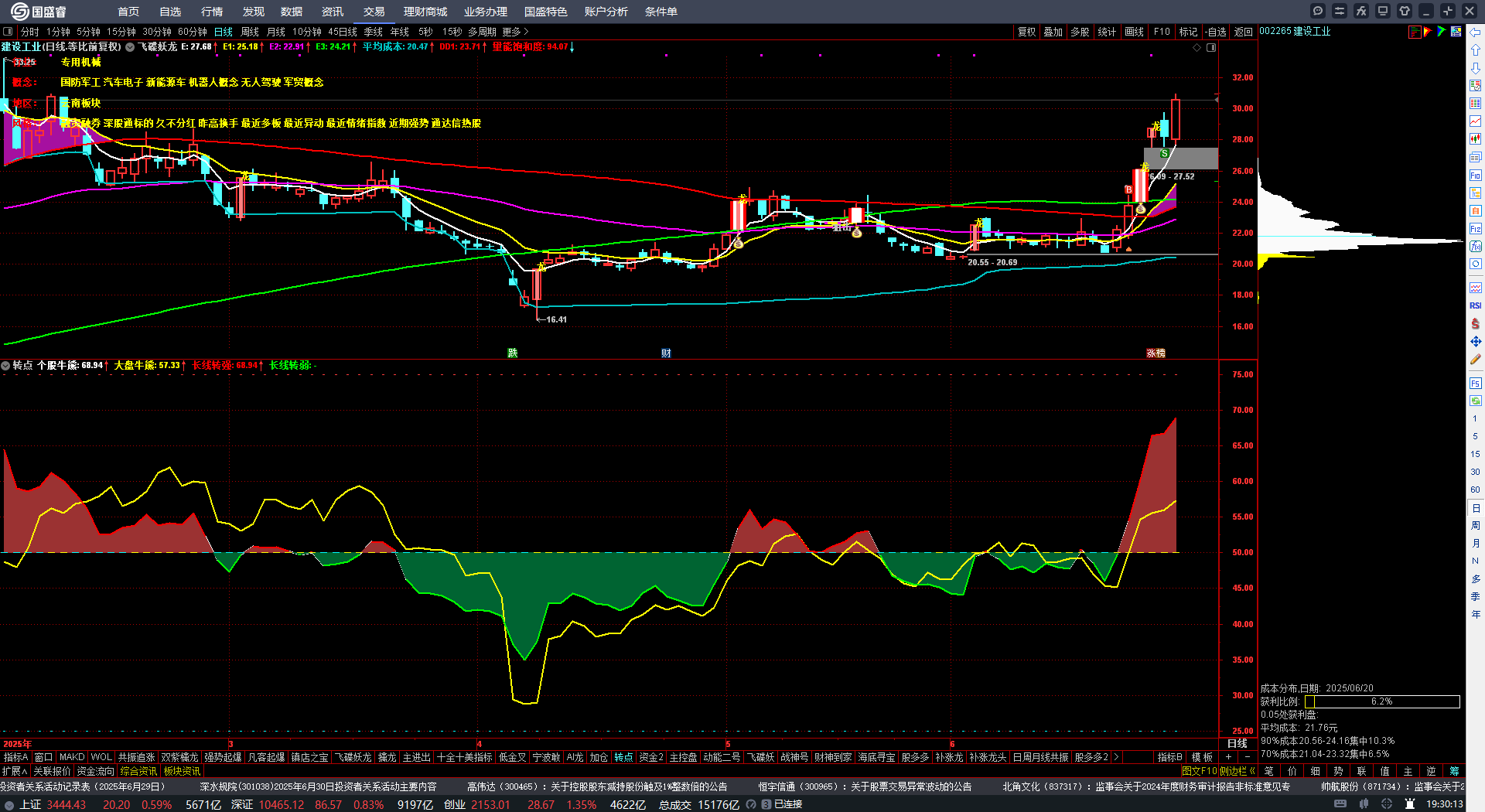Expand the 扩展 panel arrow
The image size is (1485, 812).
coord(15,771)
